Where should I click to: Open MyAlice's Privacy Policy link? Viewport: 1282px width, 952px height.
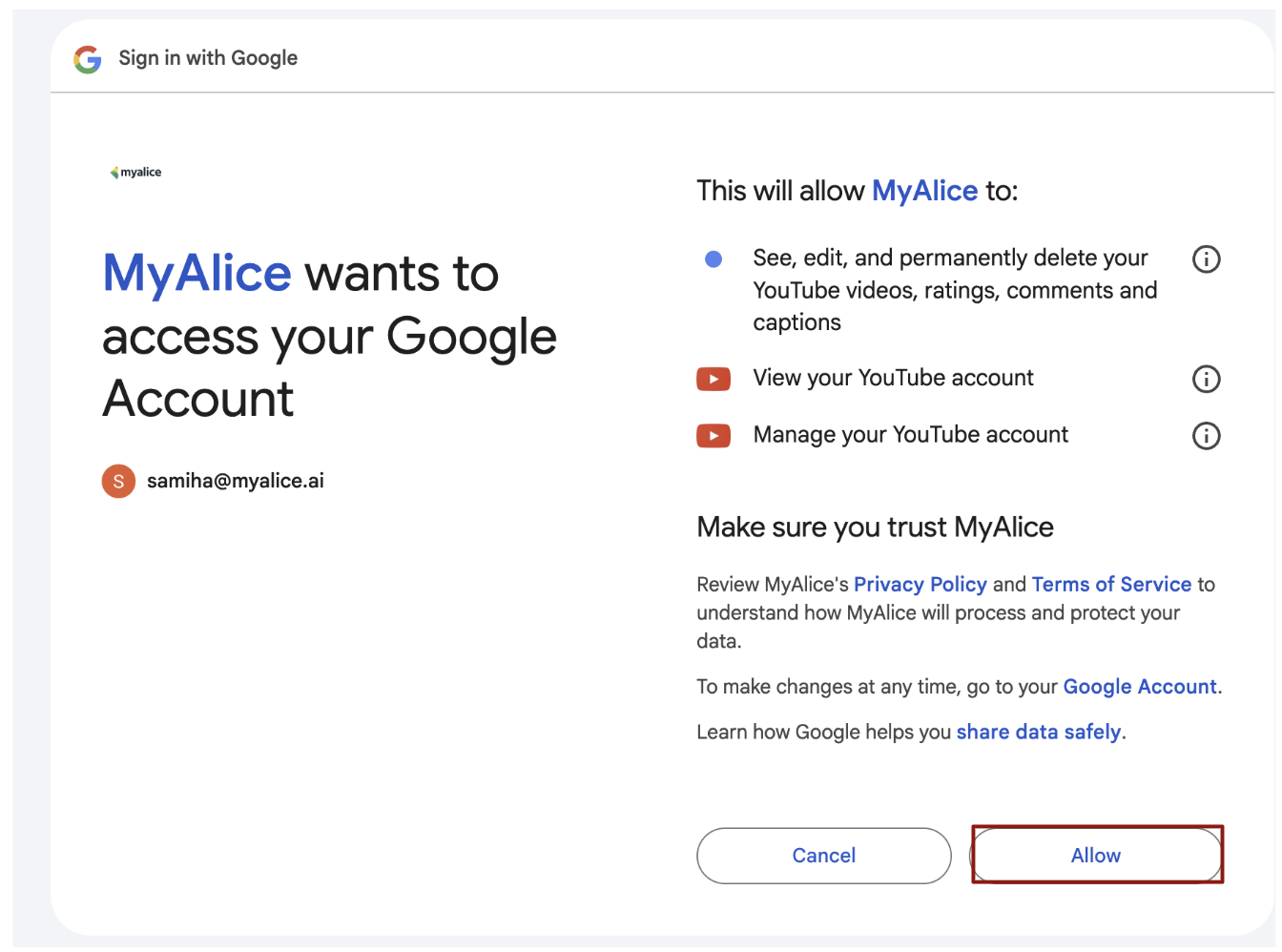pyautogui.click(x=920, y=584)
